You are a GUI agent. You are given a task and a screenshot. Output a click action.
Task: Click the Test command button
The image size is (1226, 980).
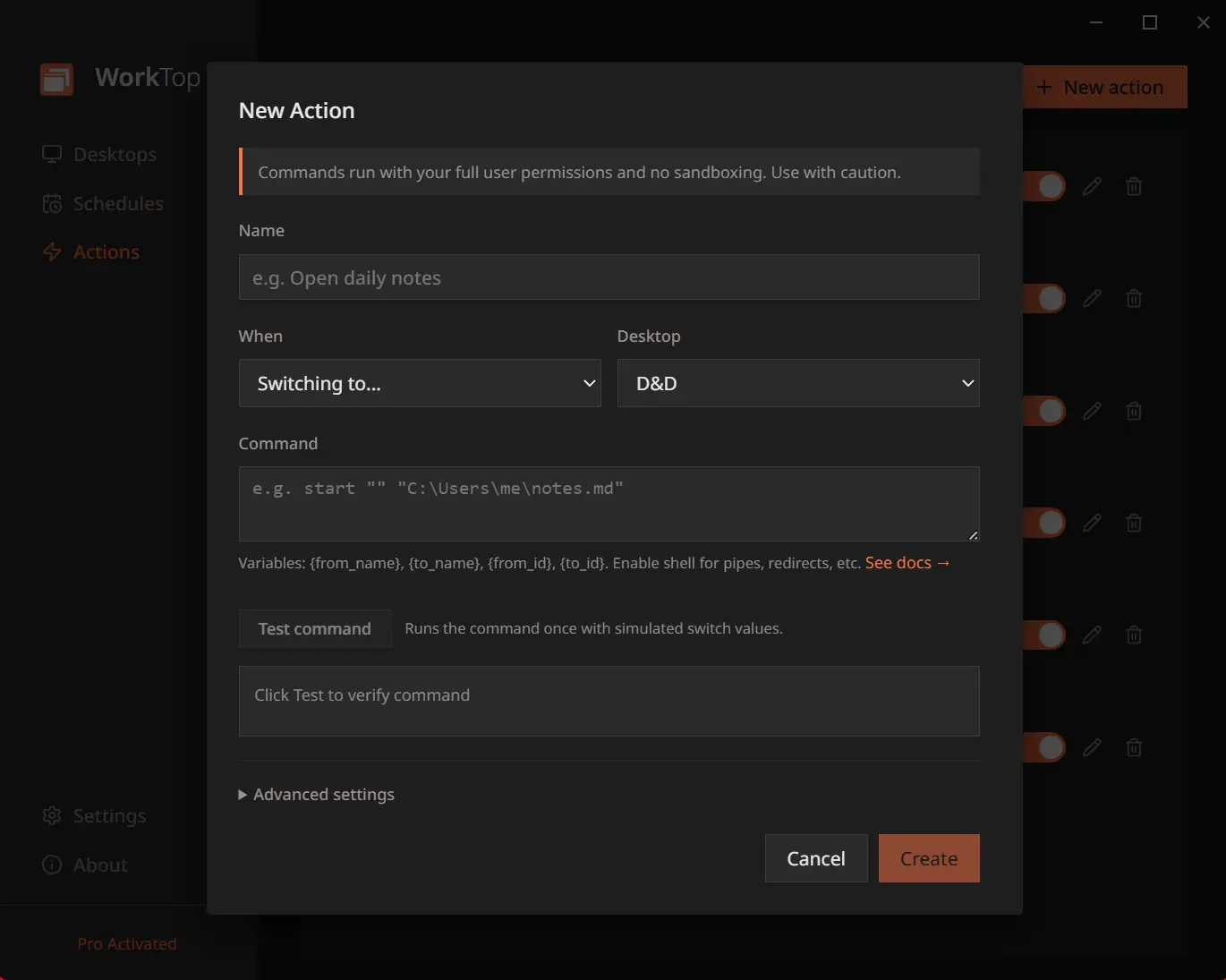(x=315, y=628)
